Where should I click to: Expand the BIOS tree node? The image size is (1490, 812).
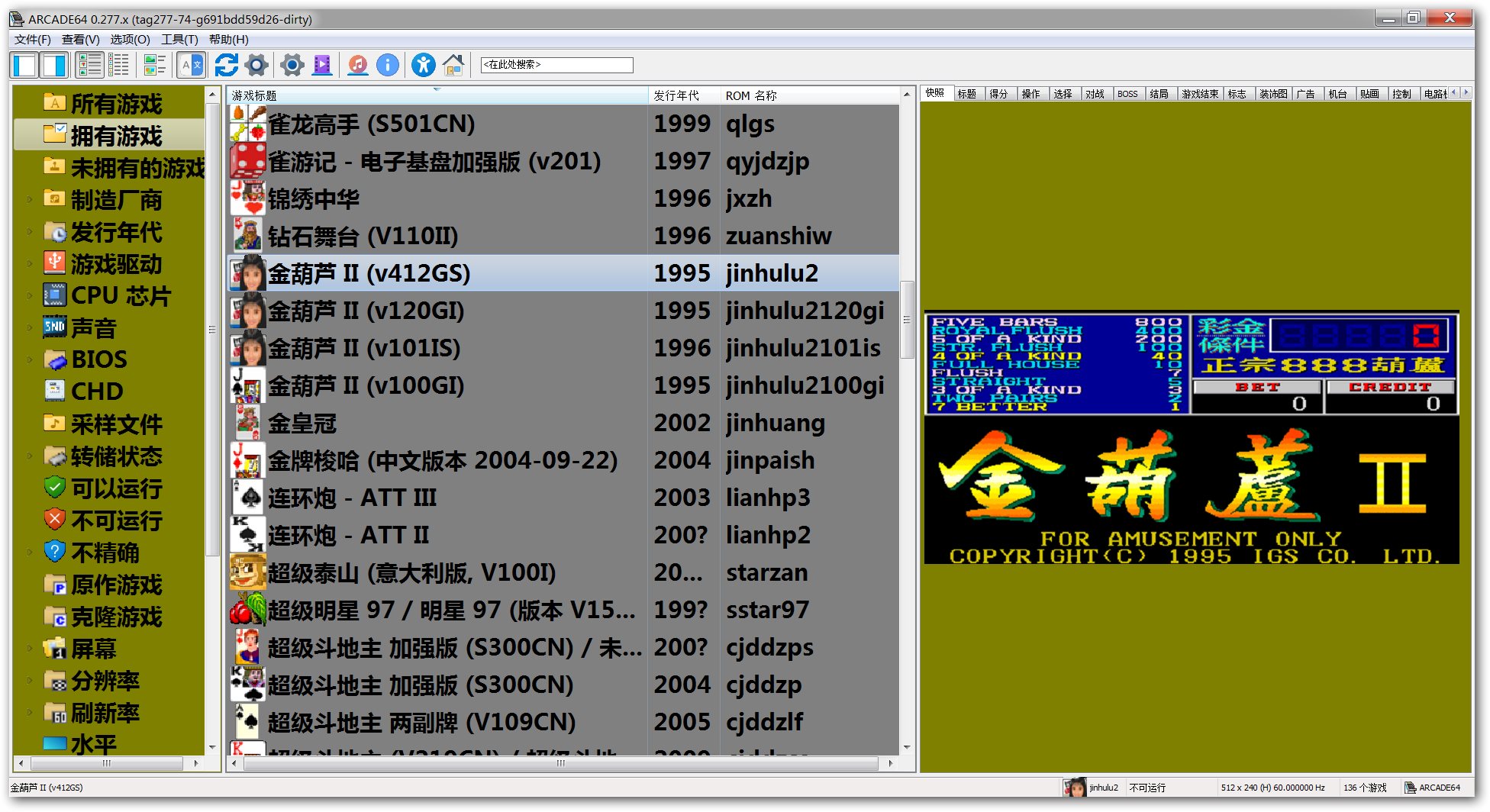29,360
